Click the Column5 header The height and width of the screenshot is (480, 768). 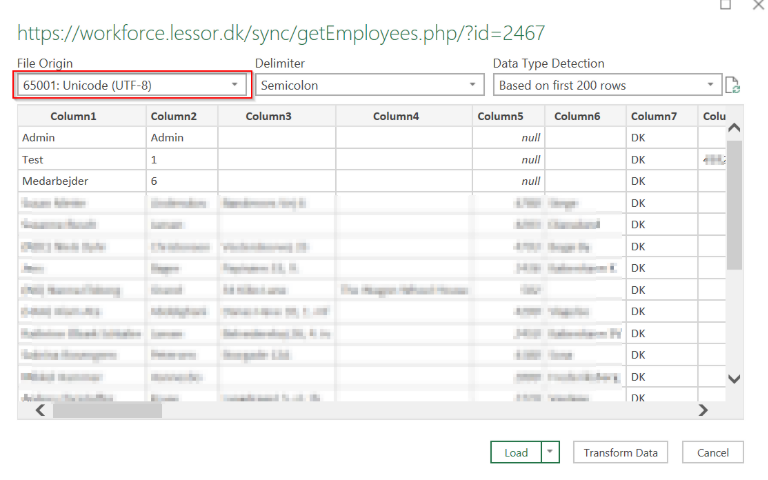coord(500,116)
